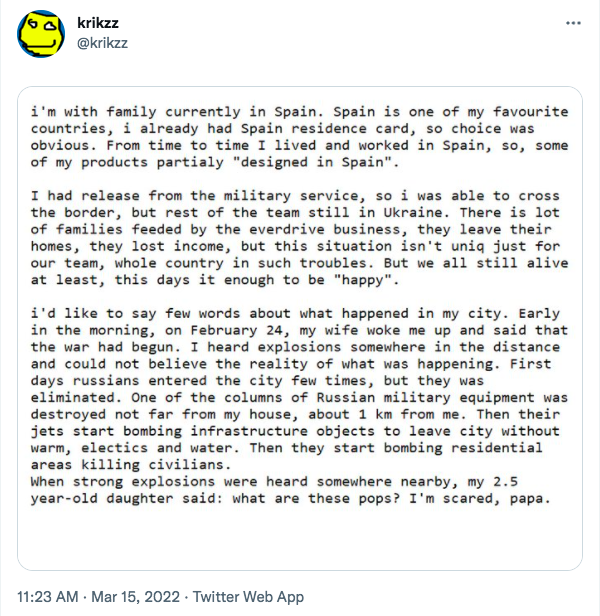Select the words "killing civilians"
The image size is (600, 616).
click(152, 465)
